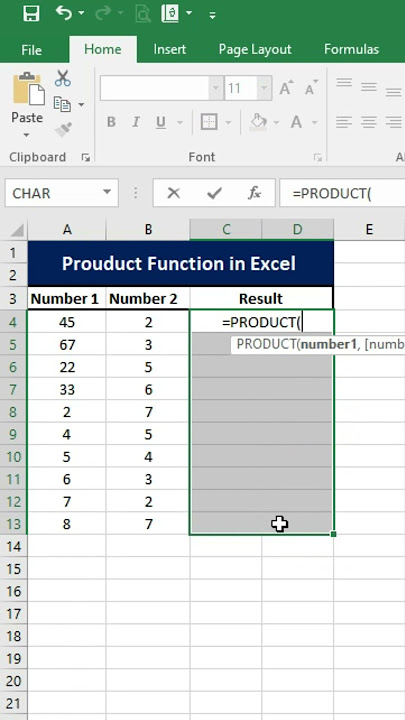Click cell with value 67

pyautogui.click(x=67, y=345)
